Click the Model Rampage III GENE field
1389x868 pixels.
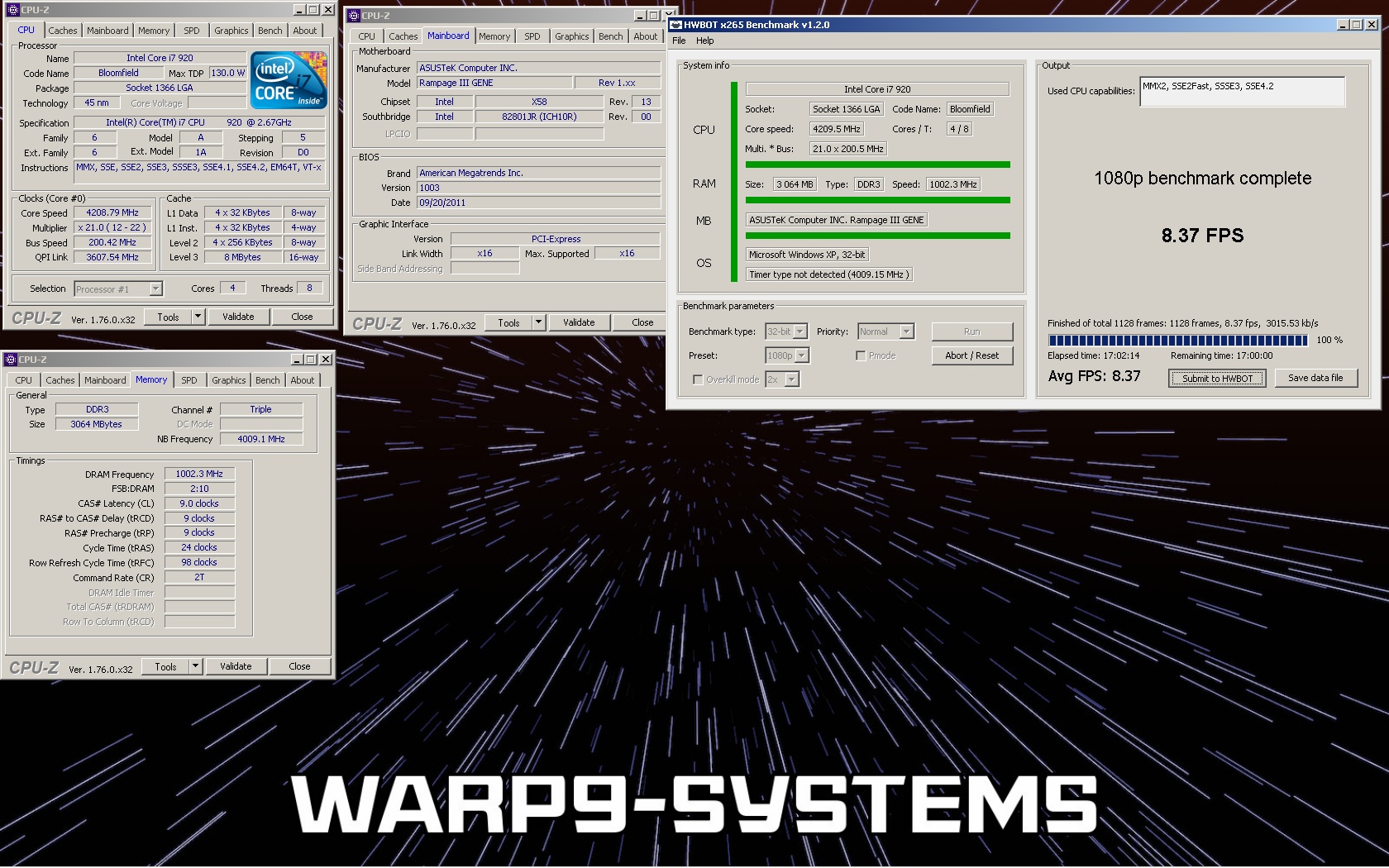point(494,83)
